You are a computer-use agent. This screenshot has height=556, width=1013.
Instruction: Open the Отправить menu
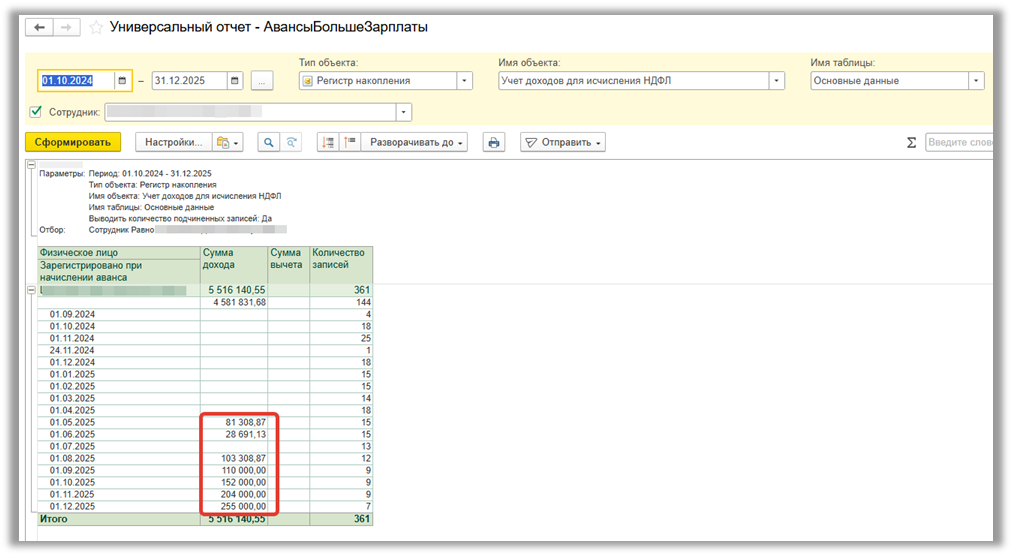[x=564, y=143]
